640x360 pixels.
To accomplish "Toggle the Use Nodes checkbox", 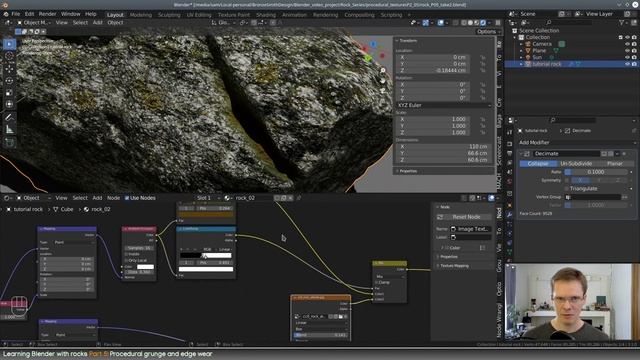I will (x=127, y=198).
